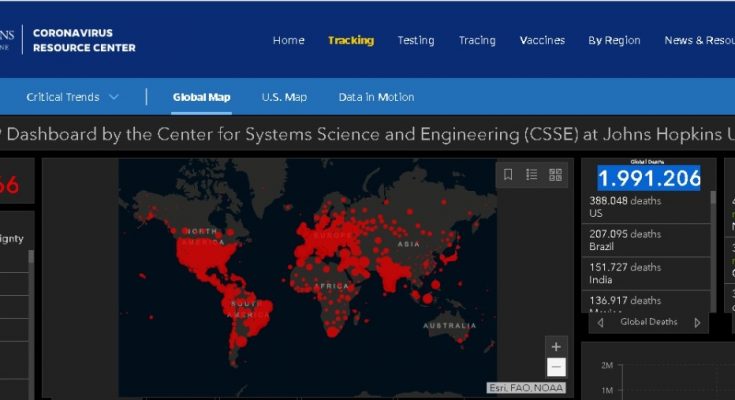The height and width of the screenshot is (400, 735).
Task: Select the US 388.048 deaths row
Action: pyautogui.click(x=646, y=207)
